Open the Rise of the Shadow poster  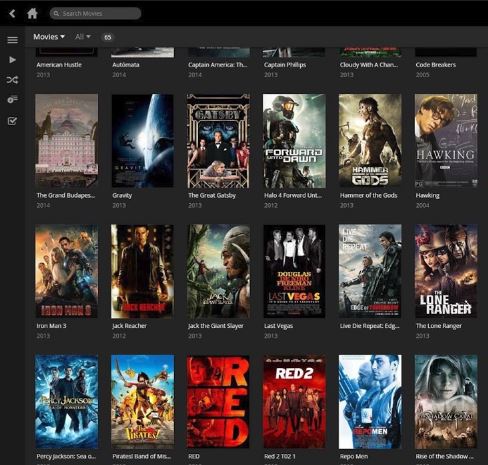[446, 402]
